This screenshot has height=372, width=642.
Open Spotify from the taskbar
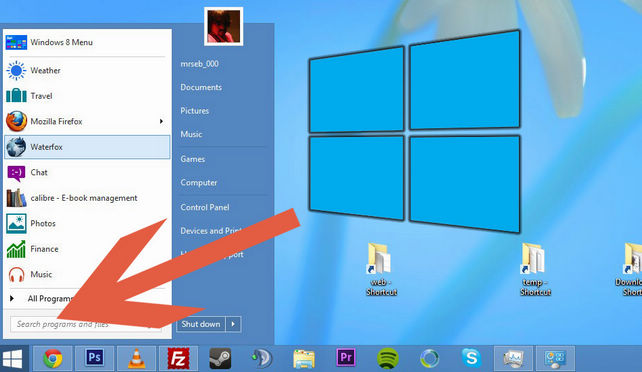pyautogui.click(x=387, y=359)
